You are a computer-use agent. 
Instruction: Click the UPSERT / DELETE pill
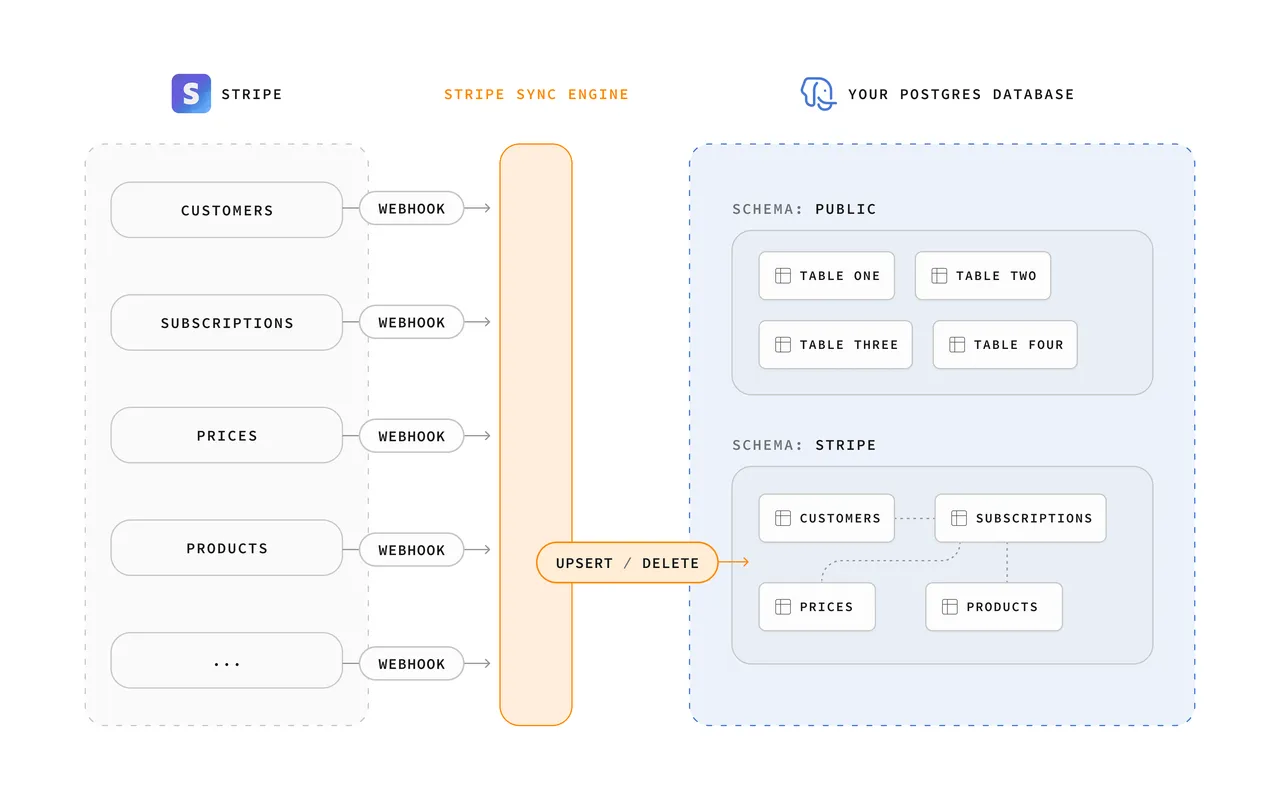pyautogui.click(x=627, y=563)
